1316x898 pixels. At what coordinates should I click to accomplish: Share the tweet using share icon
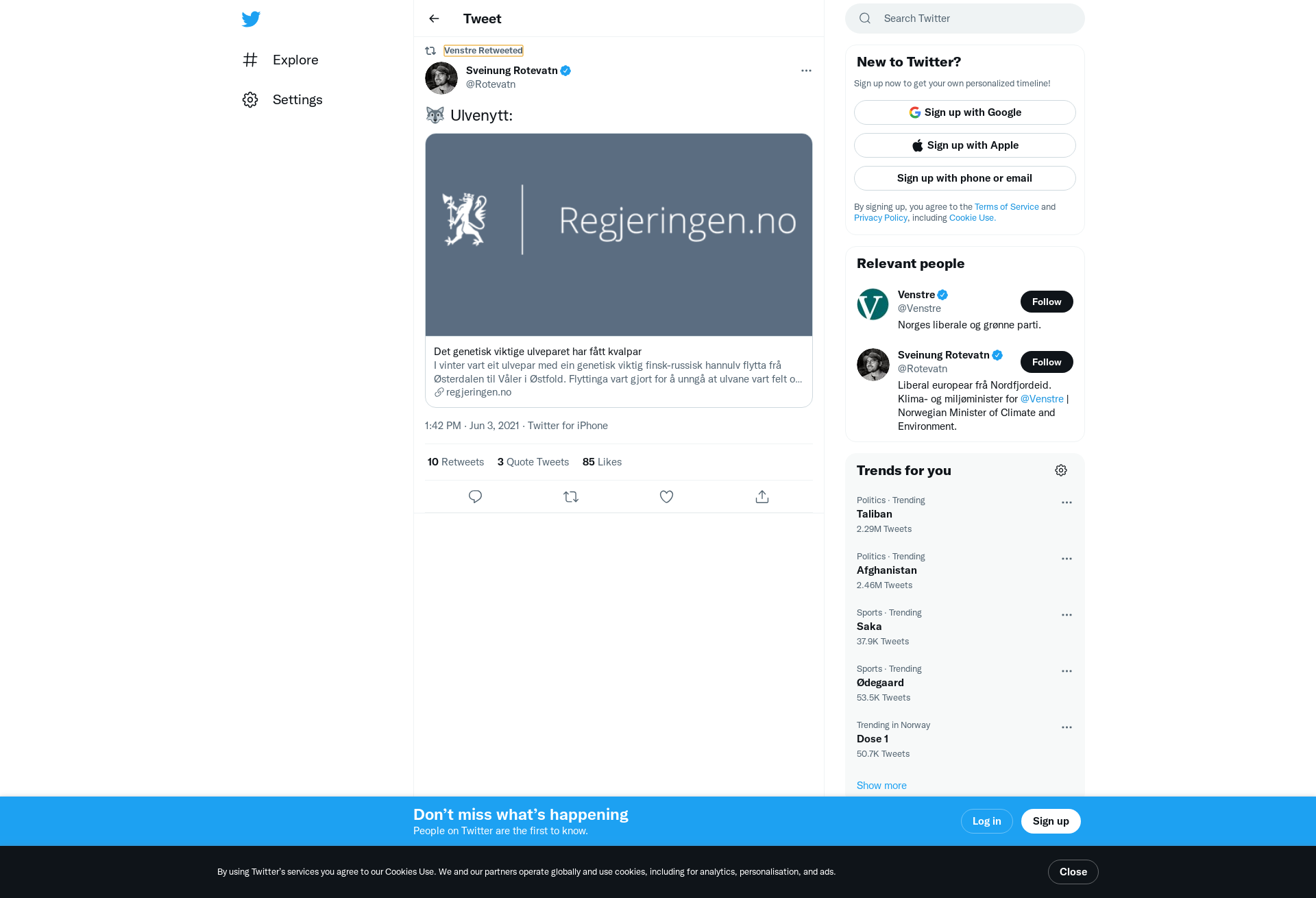coord(762,496)
